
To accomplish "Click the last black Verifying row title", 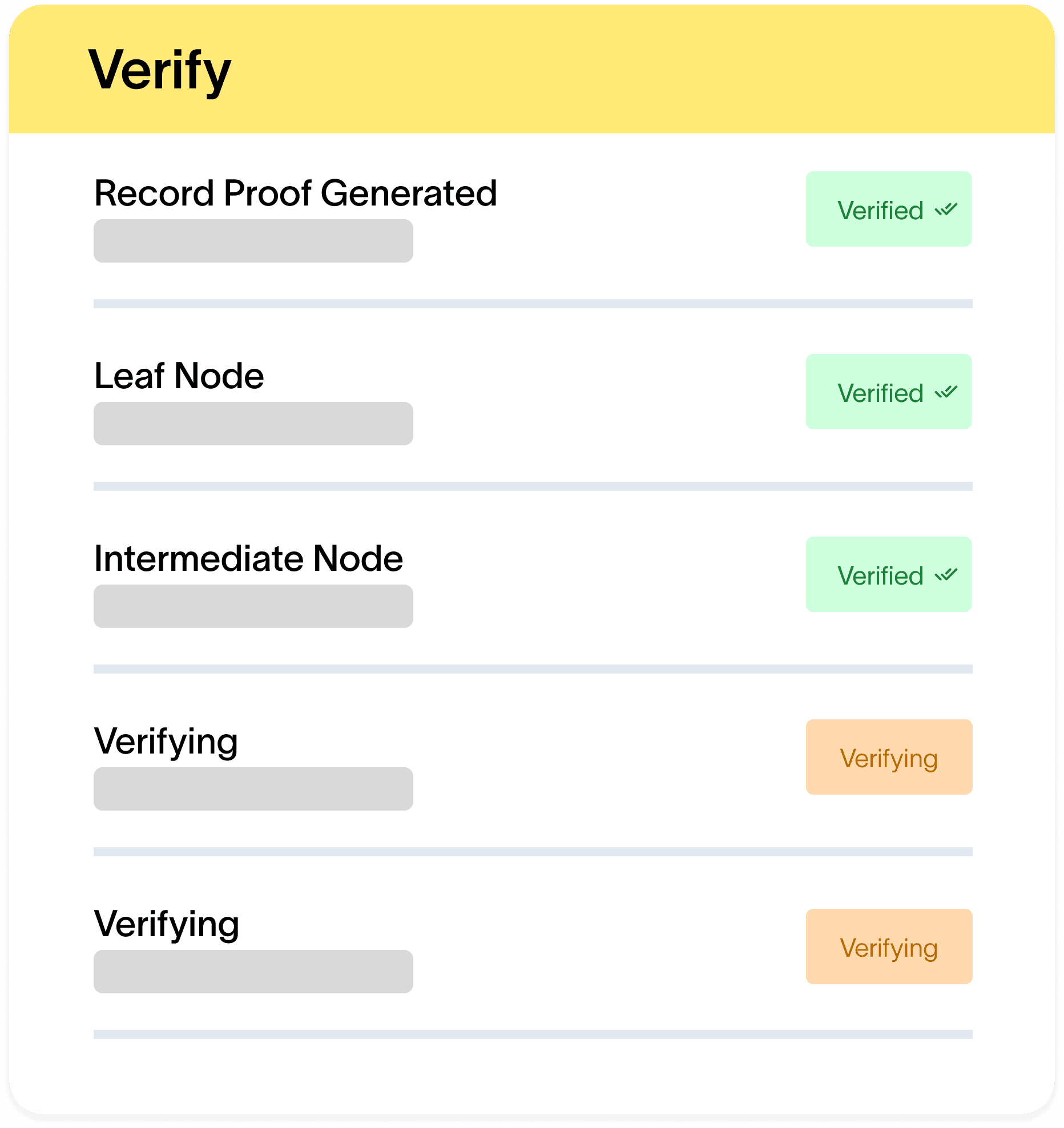I will (x=166, y=924).
